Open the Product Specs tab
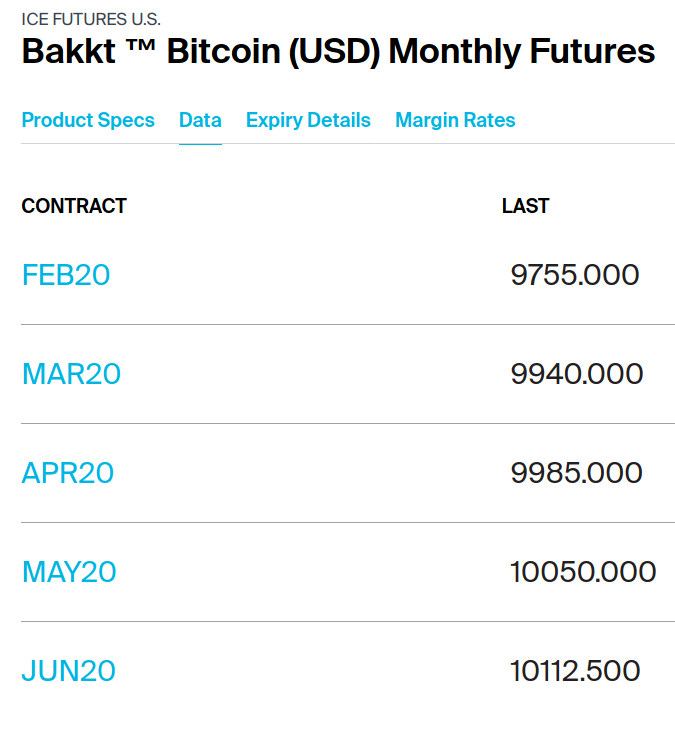The height and width of the screenshot is (751, 675). pos(88,120)
